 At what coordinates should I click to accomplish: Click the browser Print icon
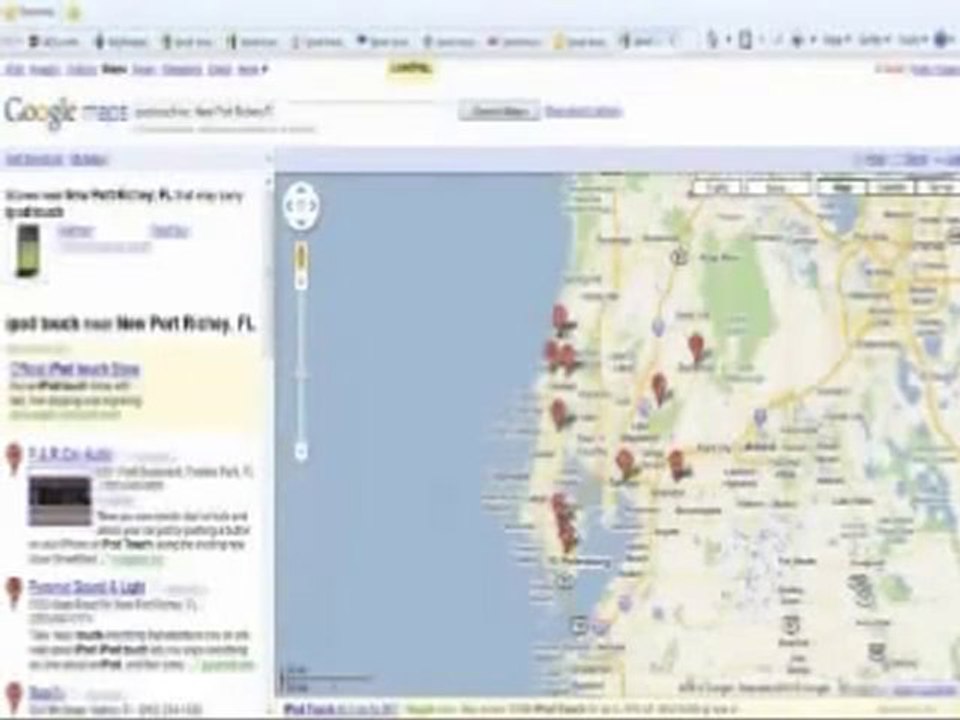(797, 41)
